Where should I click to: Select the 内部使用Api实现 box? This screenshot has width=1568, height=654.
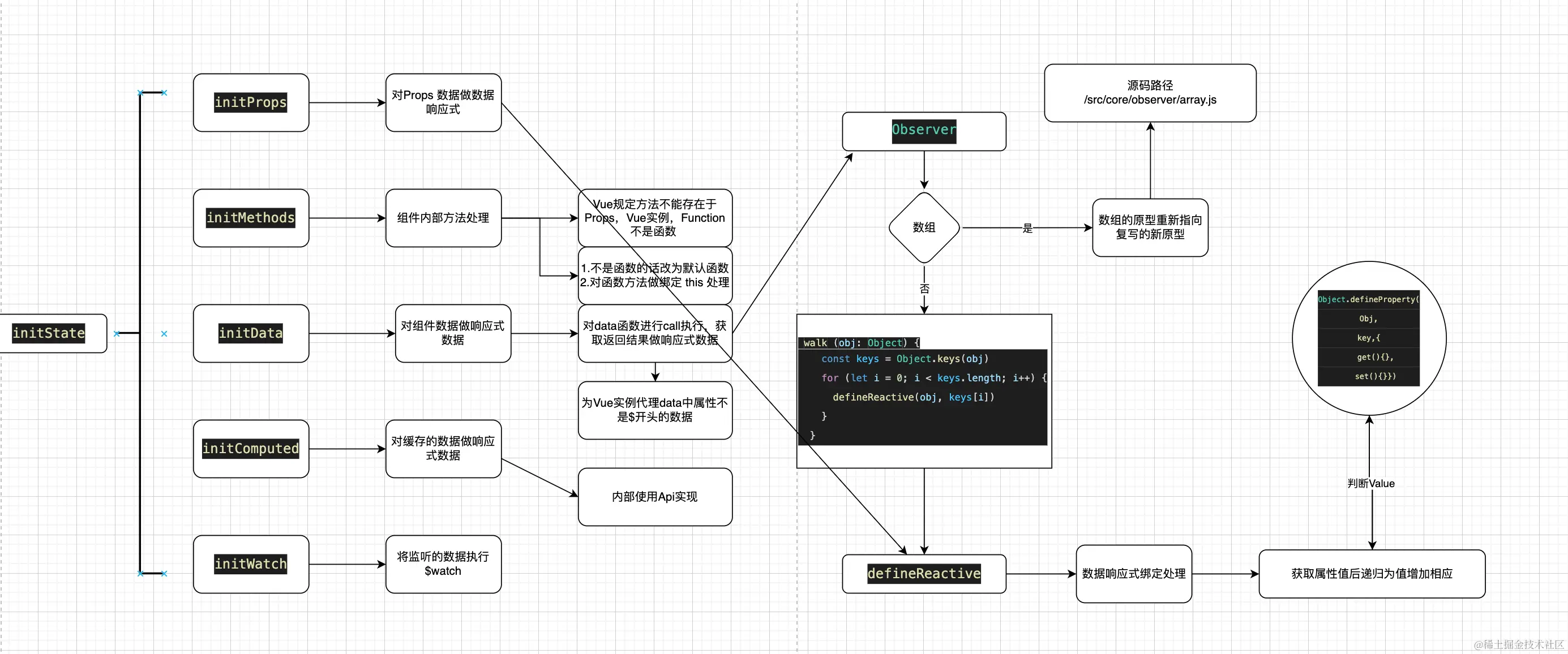pos(654,496)
